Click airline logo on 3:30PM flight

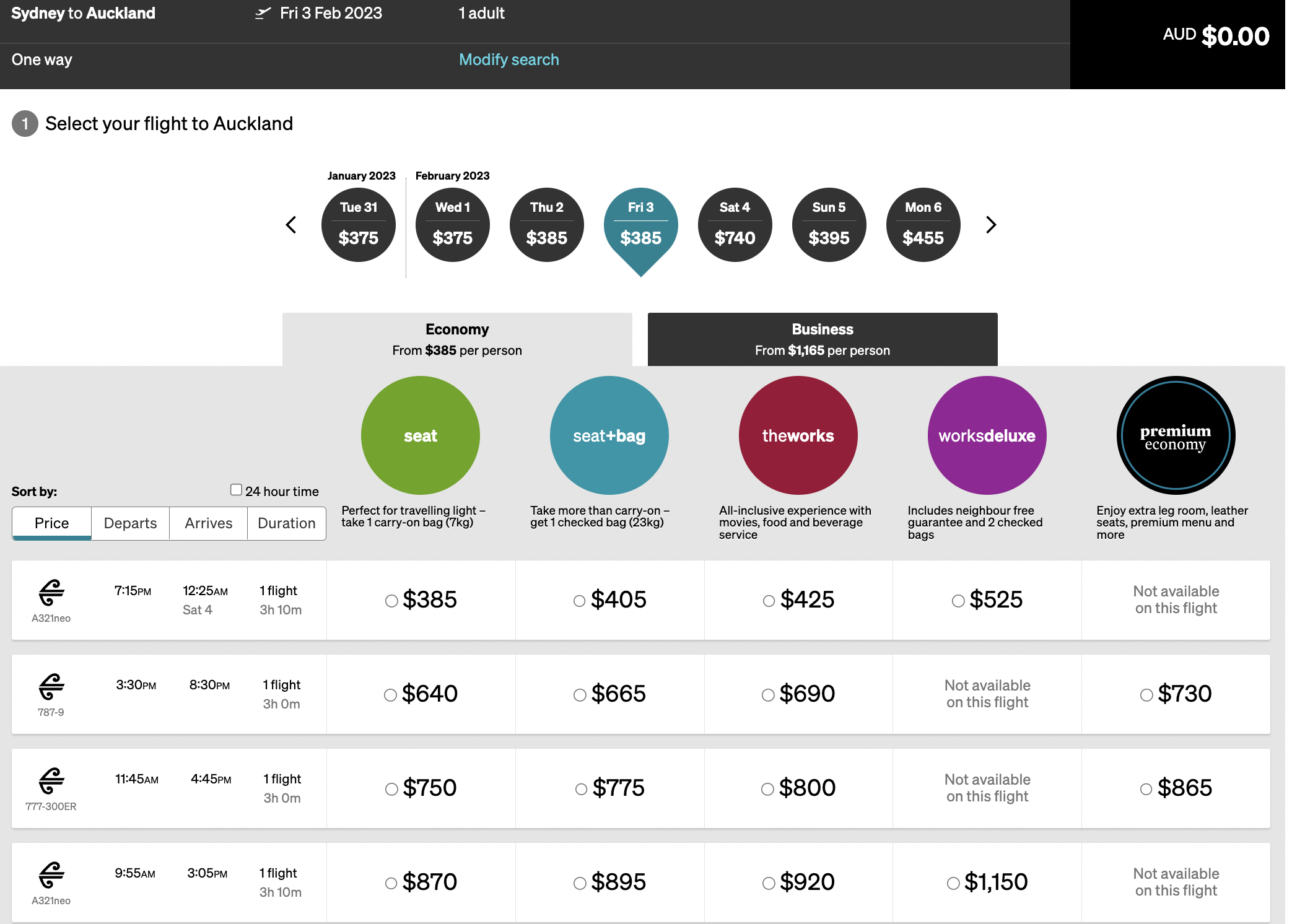pyautogui.click(x=51, y=687)
